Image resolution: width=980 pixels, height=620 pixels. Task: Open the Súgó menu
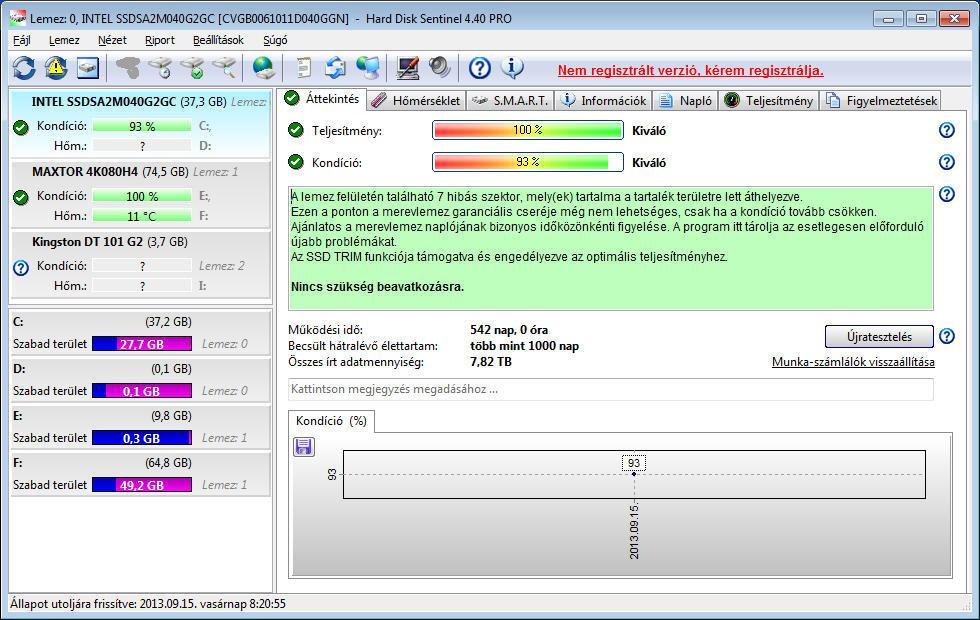coord(275,40)
